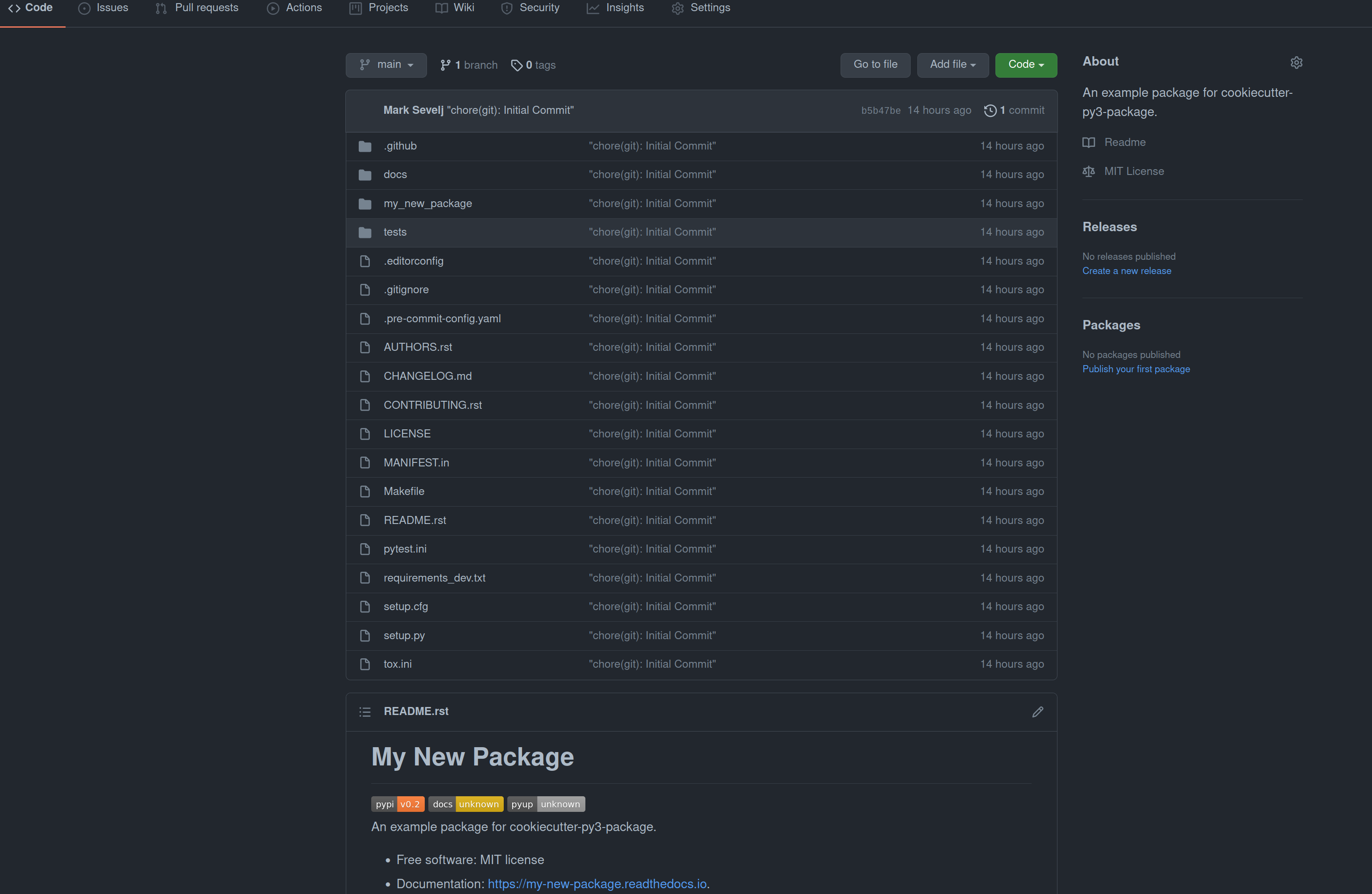Click Mark Sevelj author name

(x=413, y=110)
